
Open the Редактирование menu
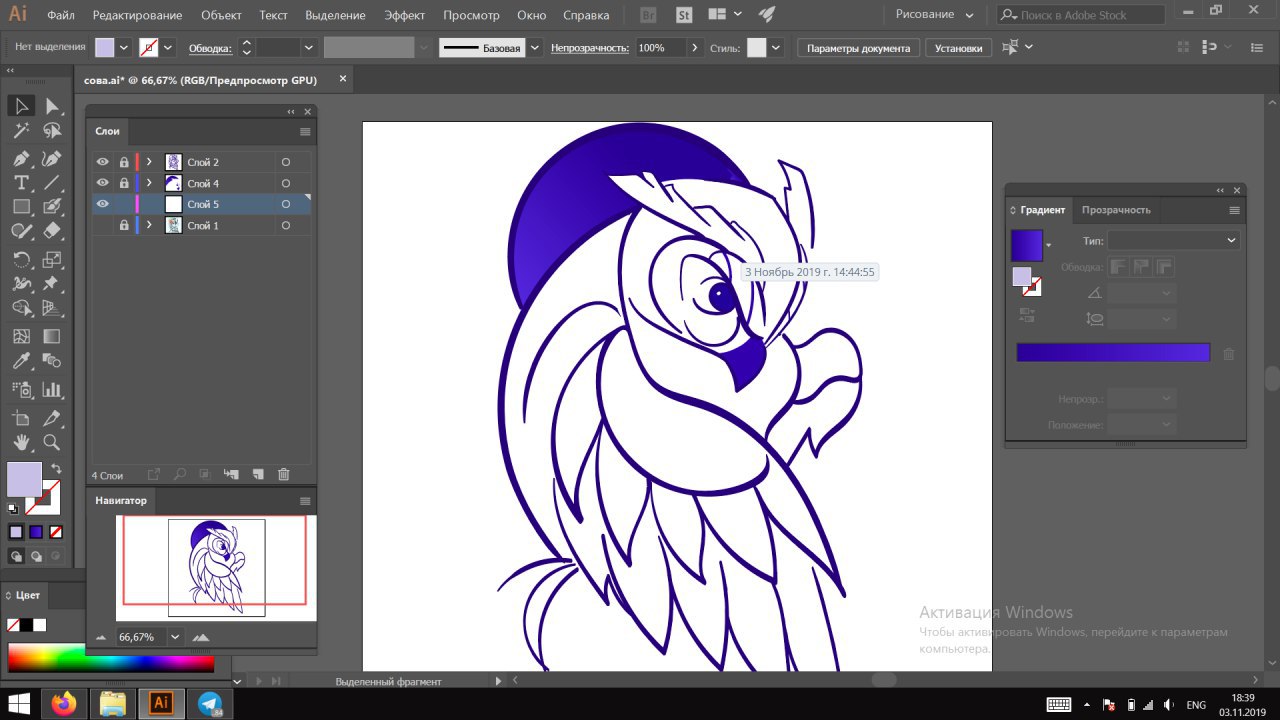click(x=137, y=15)
